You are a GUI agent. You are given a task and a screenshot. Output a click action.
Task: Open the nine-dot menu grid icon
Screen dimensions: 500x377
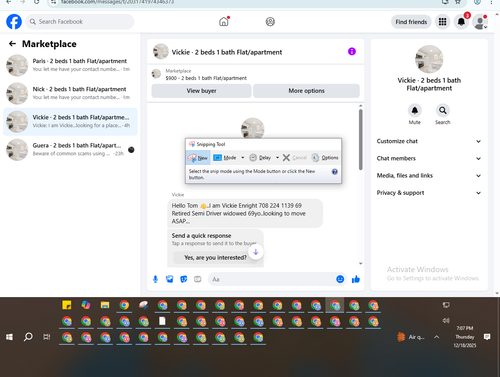(442, 22)
